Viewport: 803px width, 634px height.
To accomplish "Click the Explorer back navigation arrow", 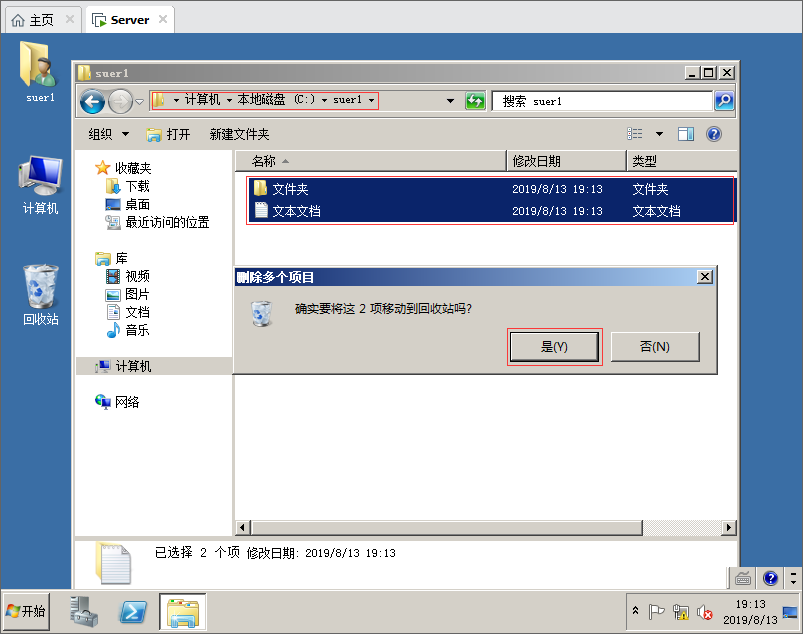I will pos(92,101).
